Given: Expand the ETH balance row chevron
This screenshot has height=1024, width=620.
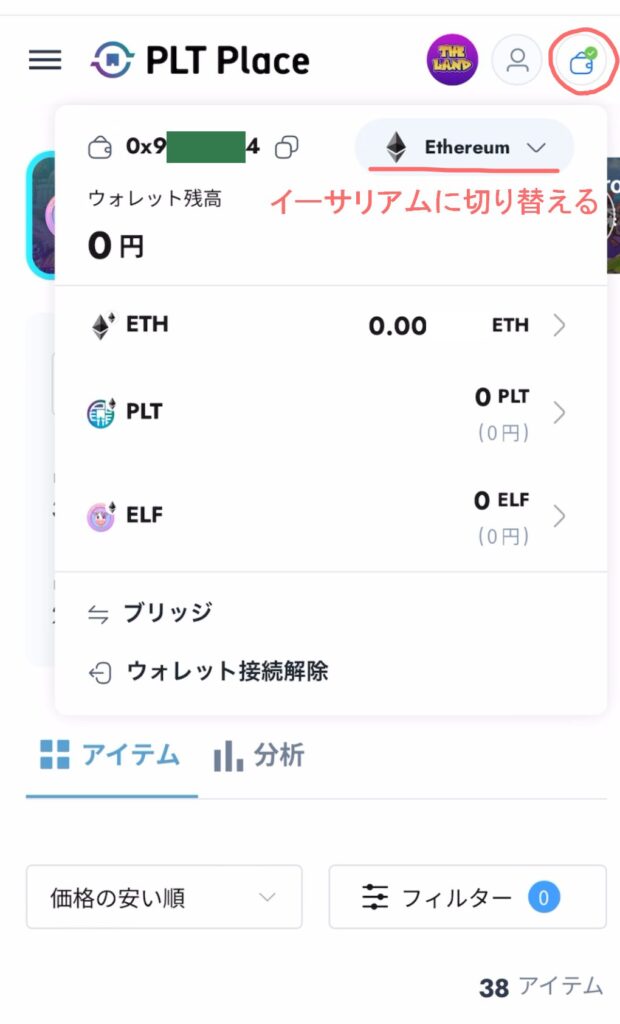Looking at the screenshot, I should coord(559,326).
